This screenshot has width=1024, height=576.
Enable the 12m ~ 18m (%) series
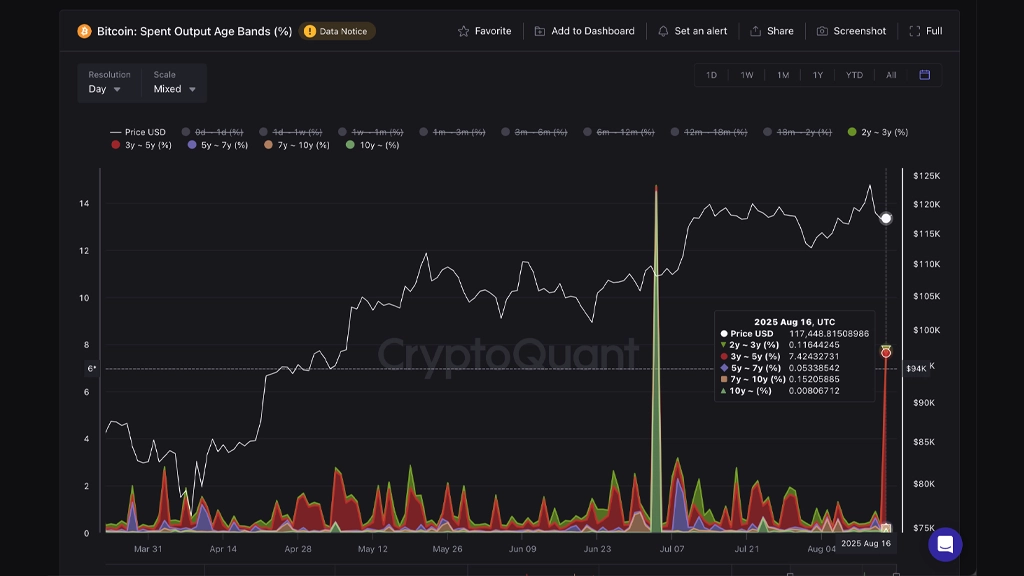(x=709, y=132)
